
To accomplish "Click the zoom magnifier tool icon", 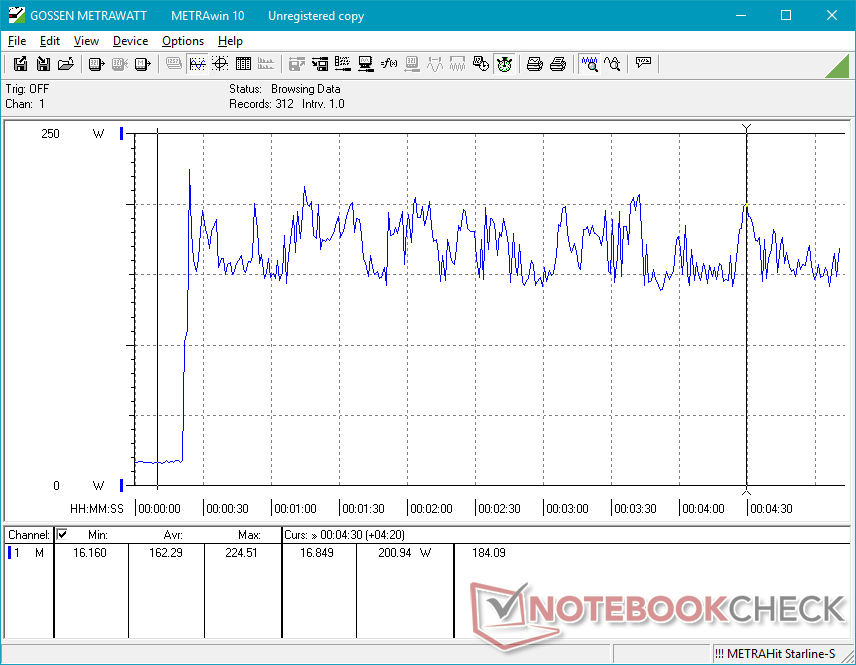I will (590, 64).
